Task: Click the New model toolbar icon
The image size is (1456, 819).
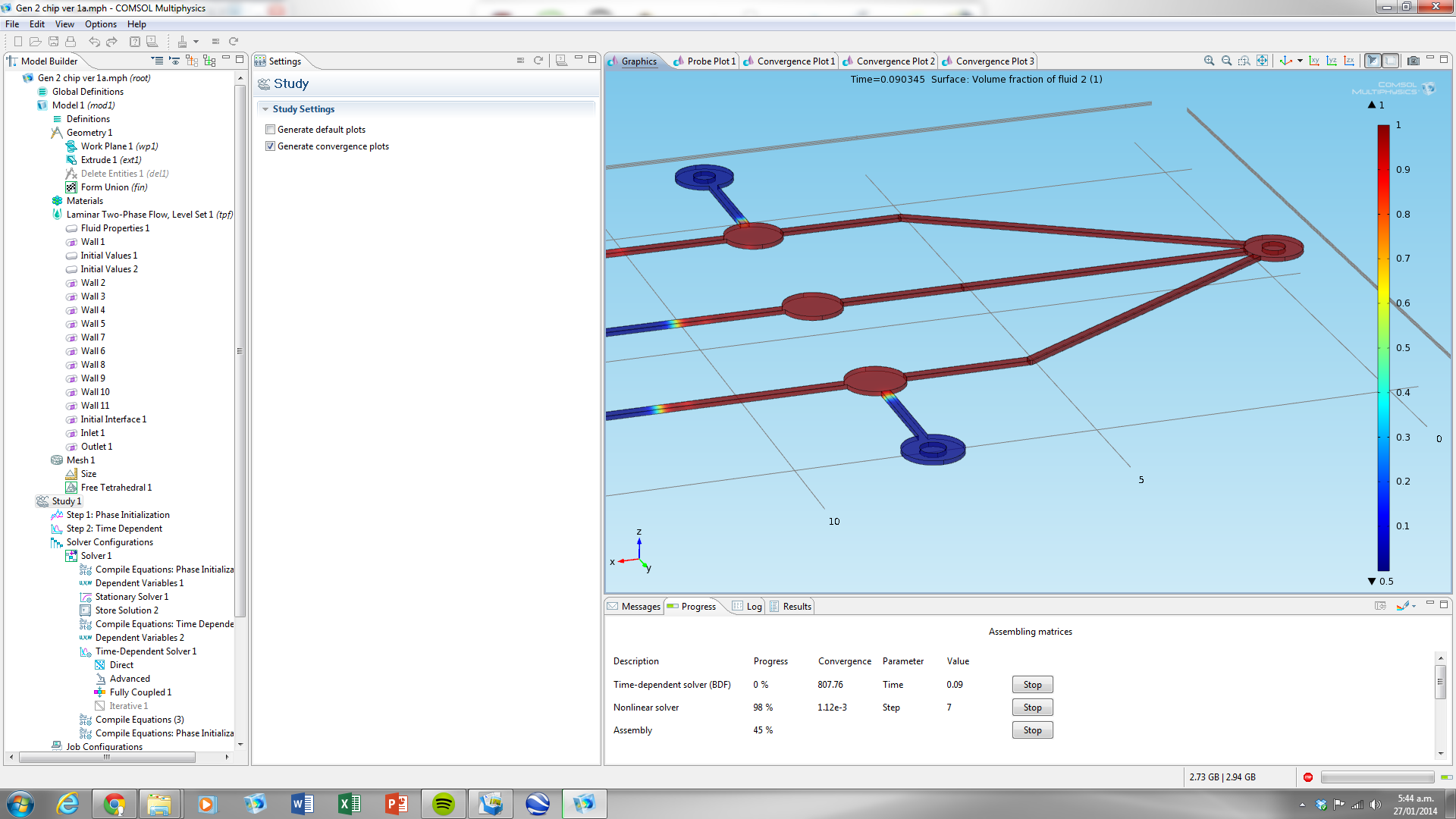Action: pyautogui.click(x=18, y=42)
